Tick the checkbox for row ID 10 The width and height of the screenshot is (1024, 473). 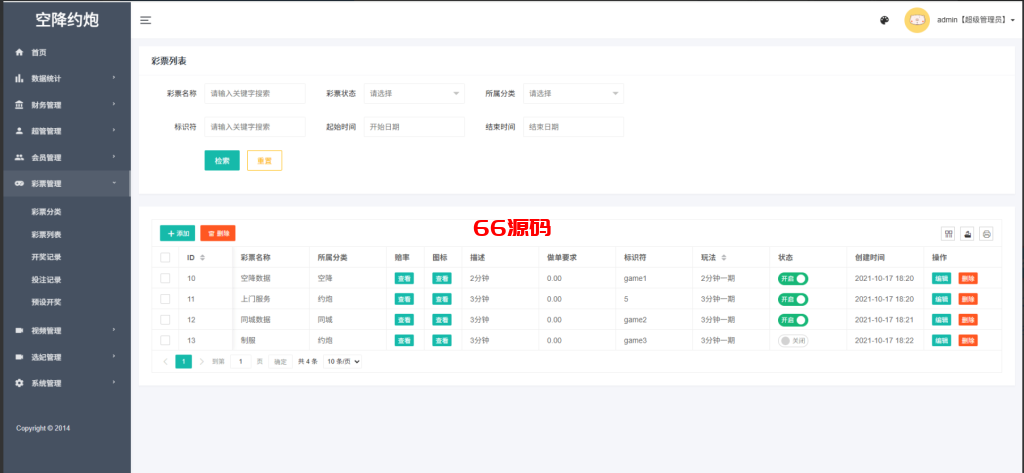point(165,278)
